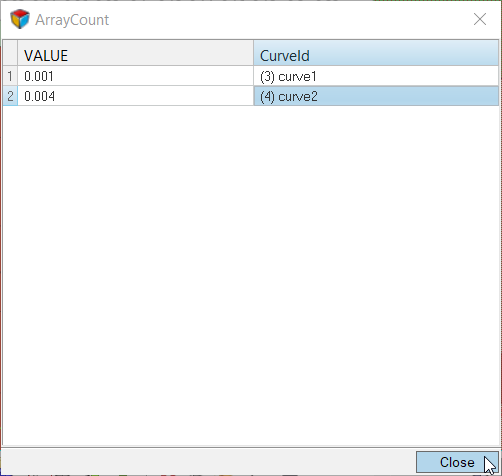Open the (4) curve2 CurveId cell
This screenshot has height=476, width=502.
pyautogui.click(x=376, y=96)
